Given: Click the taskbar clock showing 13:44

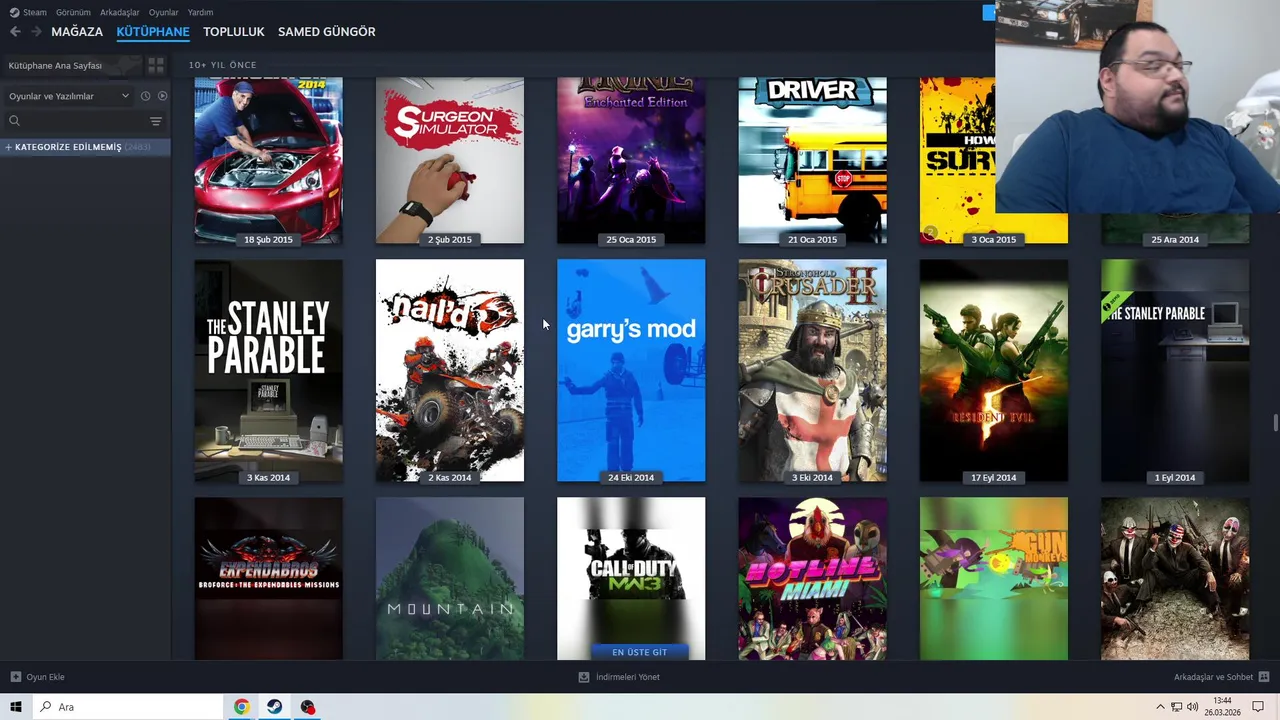Looking at the screenshot, I should pyautogui.click(x=1223, y=707).
